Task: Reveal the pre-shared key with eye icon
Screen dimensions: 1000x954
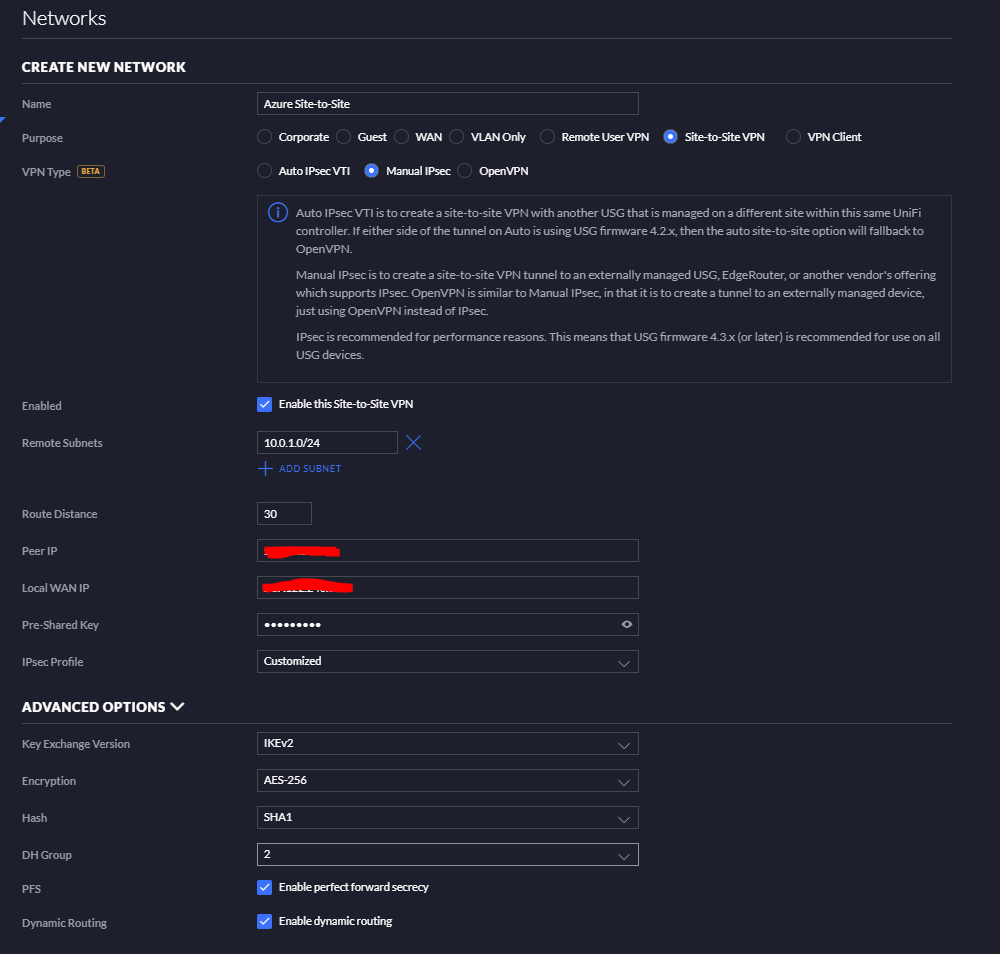Action: click(x=626, y=624)
